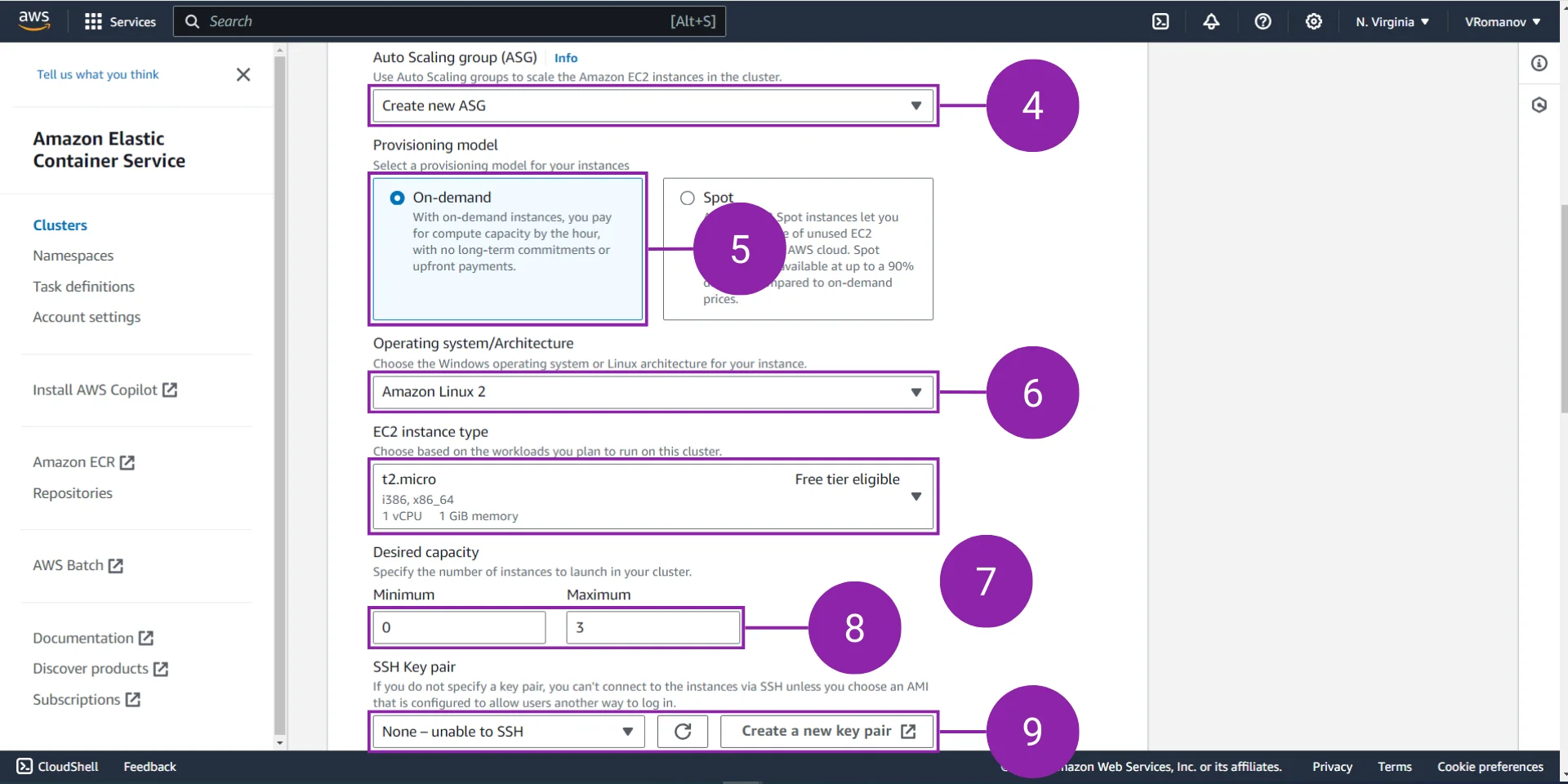
Task: Open CloudShell from top bar icon
Action: tap(1160, 21)
